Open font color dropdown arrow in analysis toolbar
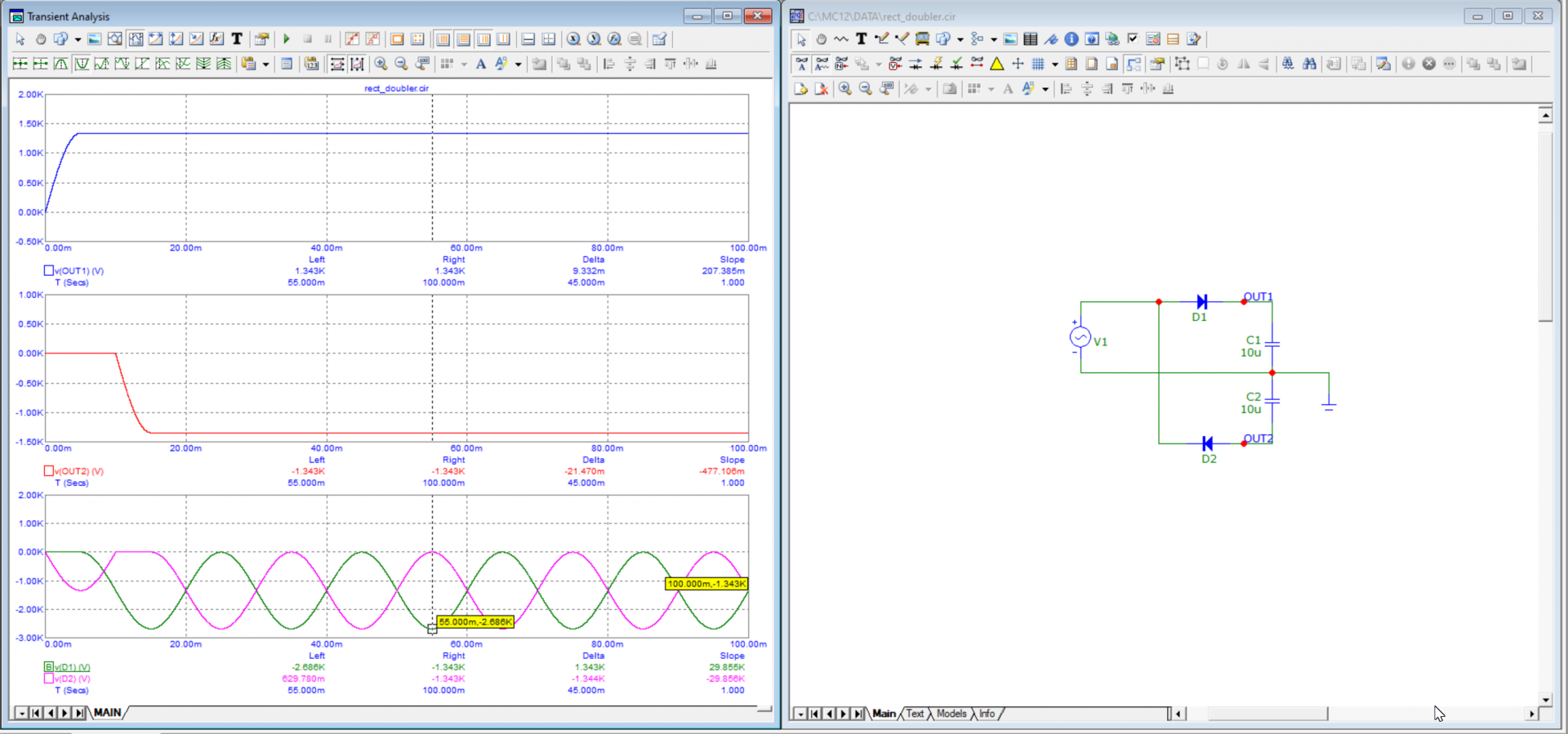The height and width of the screenshot is (734, 1568). [518, 65]
